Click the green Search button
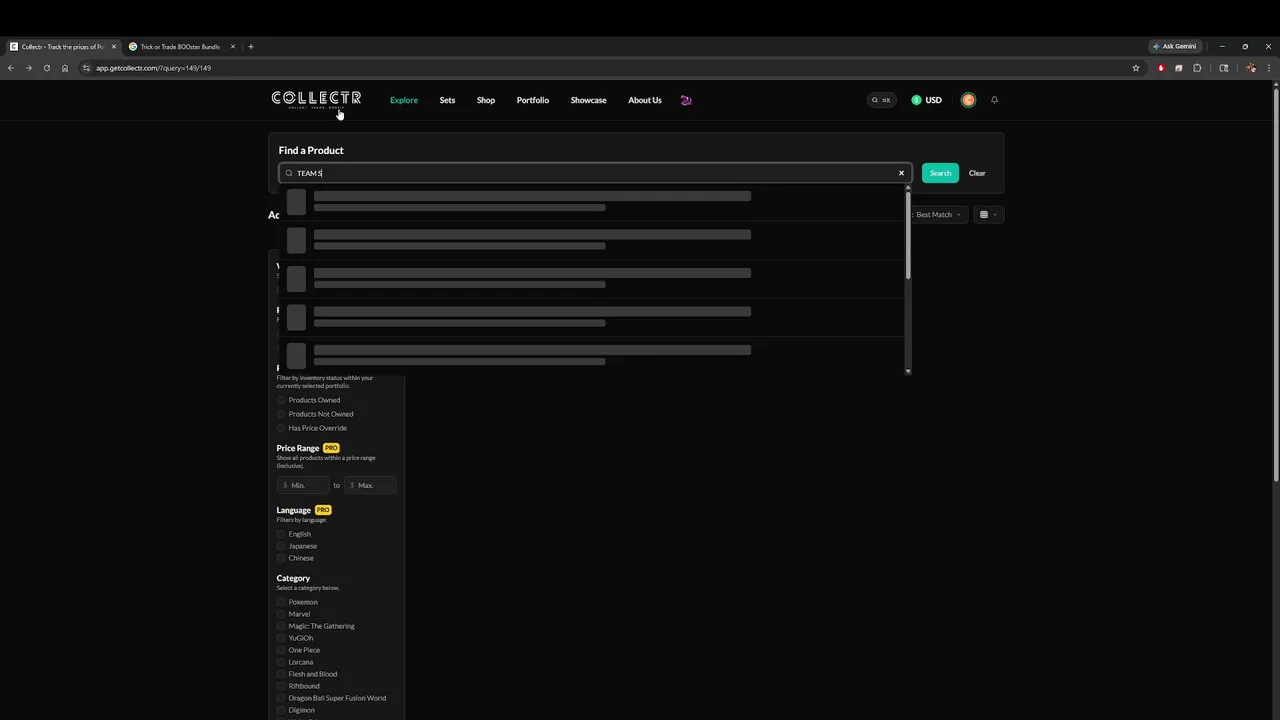This screenshot has height=720, width=1280. pyautogui.click(x=940, y=173)
